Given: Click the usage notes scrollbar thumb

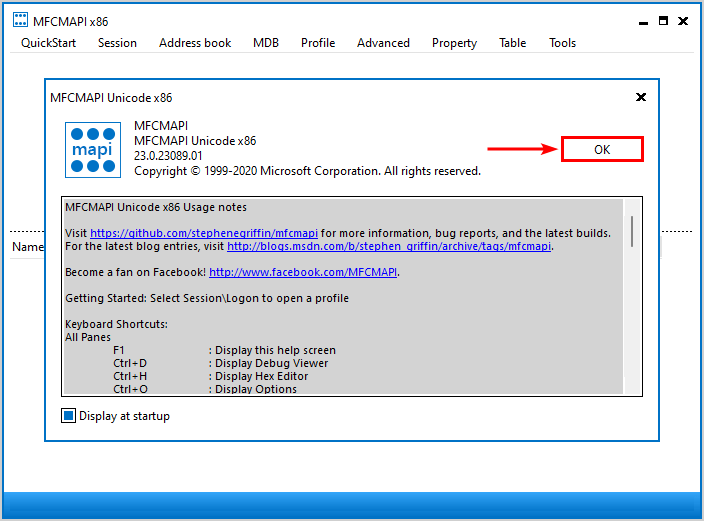Looking at the screenshot, I should pos(632,231).
